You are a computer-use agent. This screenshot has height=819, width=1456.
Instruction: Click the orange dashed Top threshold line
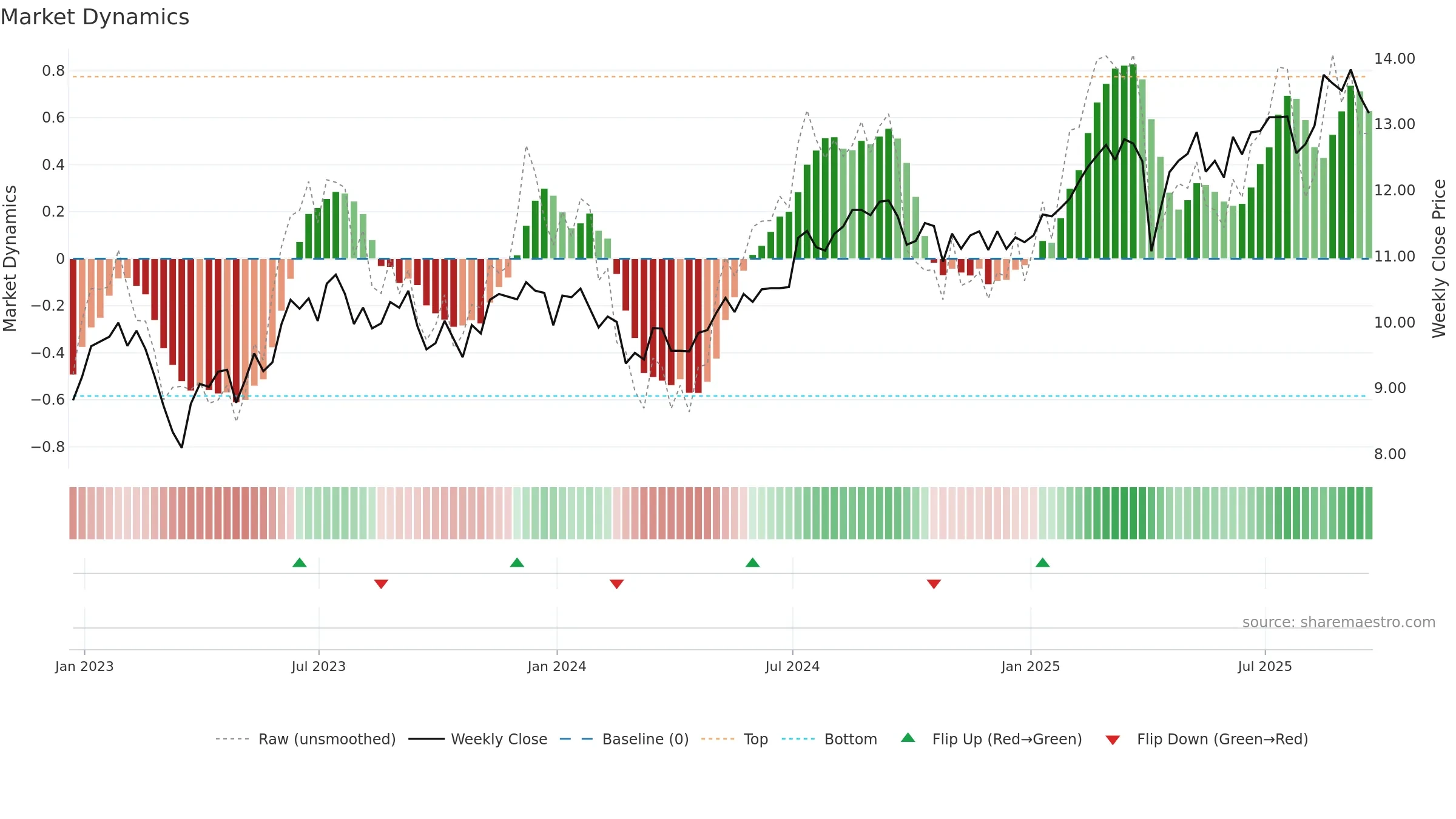719,76
